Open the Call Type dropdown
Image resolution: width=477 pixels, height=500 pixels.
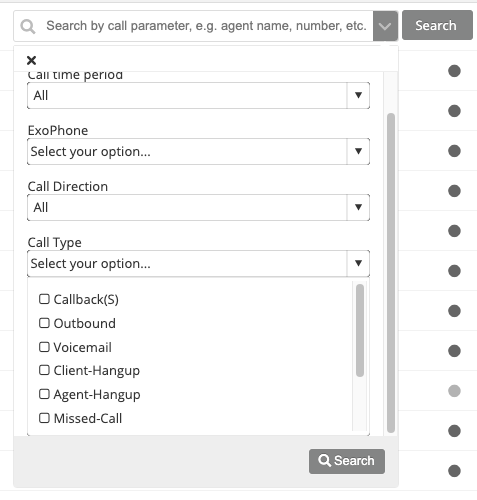point(198,263)
